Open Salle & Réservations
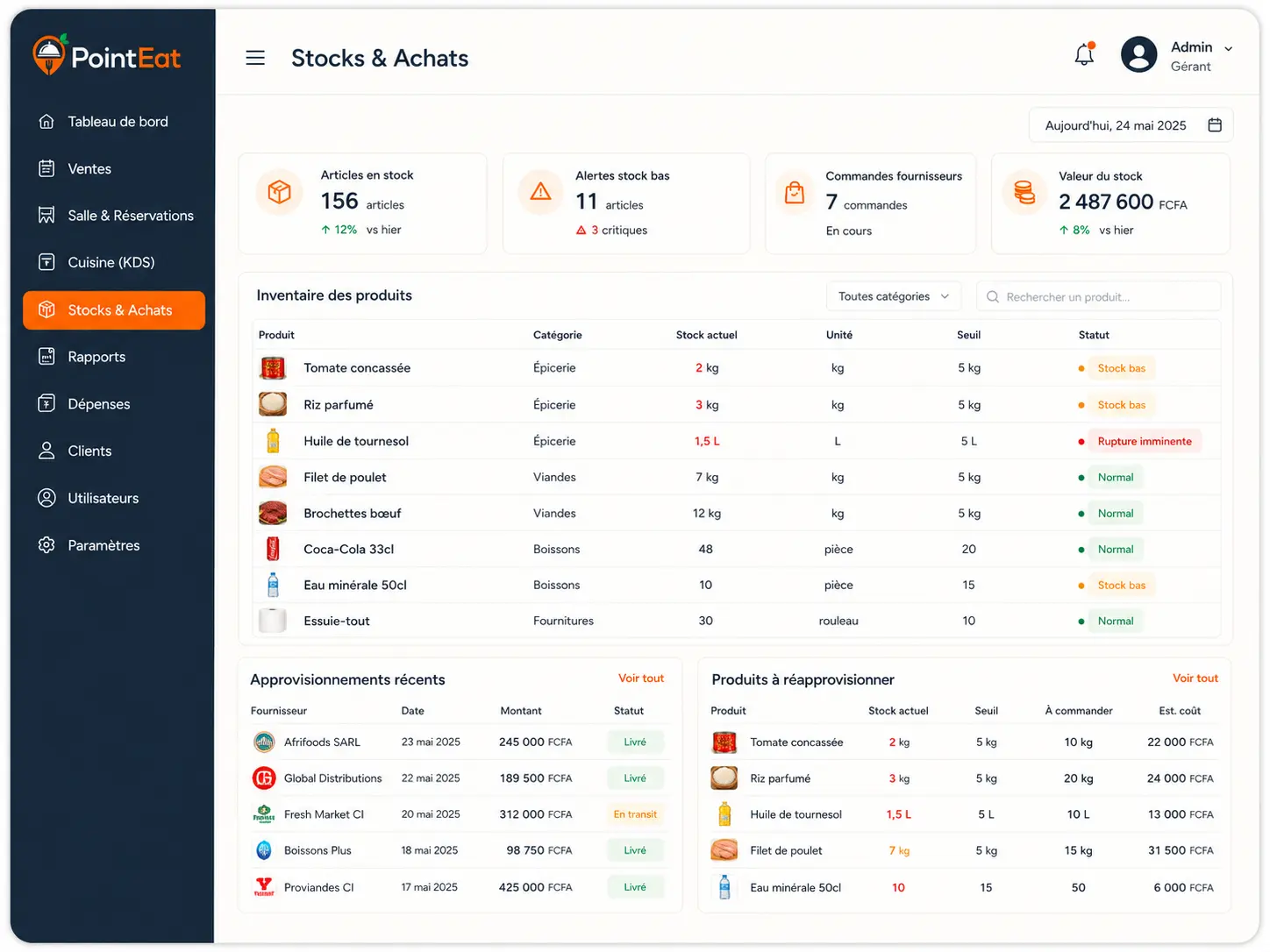Viewport: 1270px width, 952px height. [114, 216]
